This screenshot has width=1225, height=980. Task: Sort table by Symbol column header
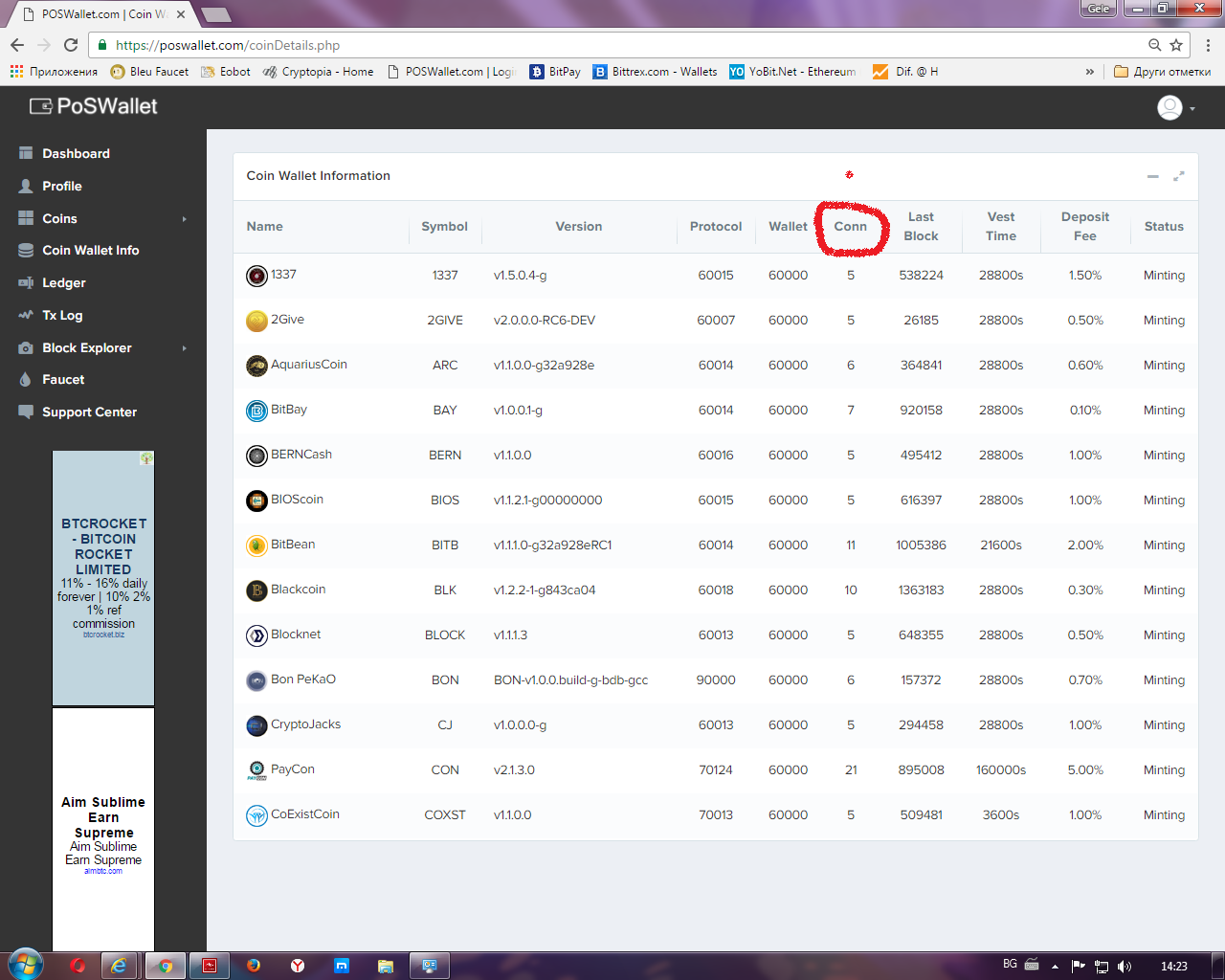tap(445, 227)
